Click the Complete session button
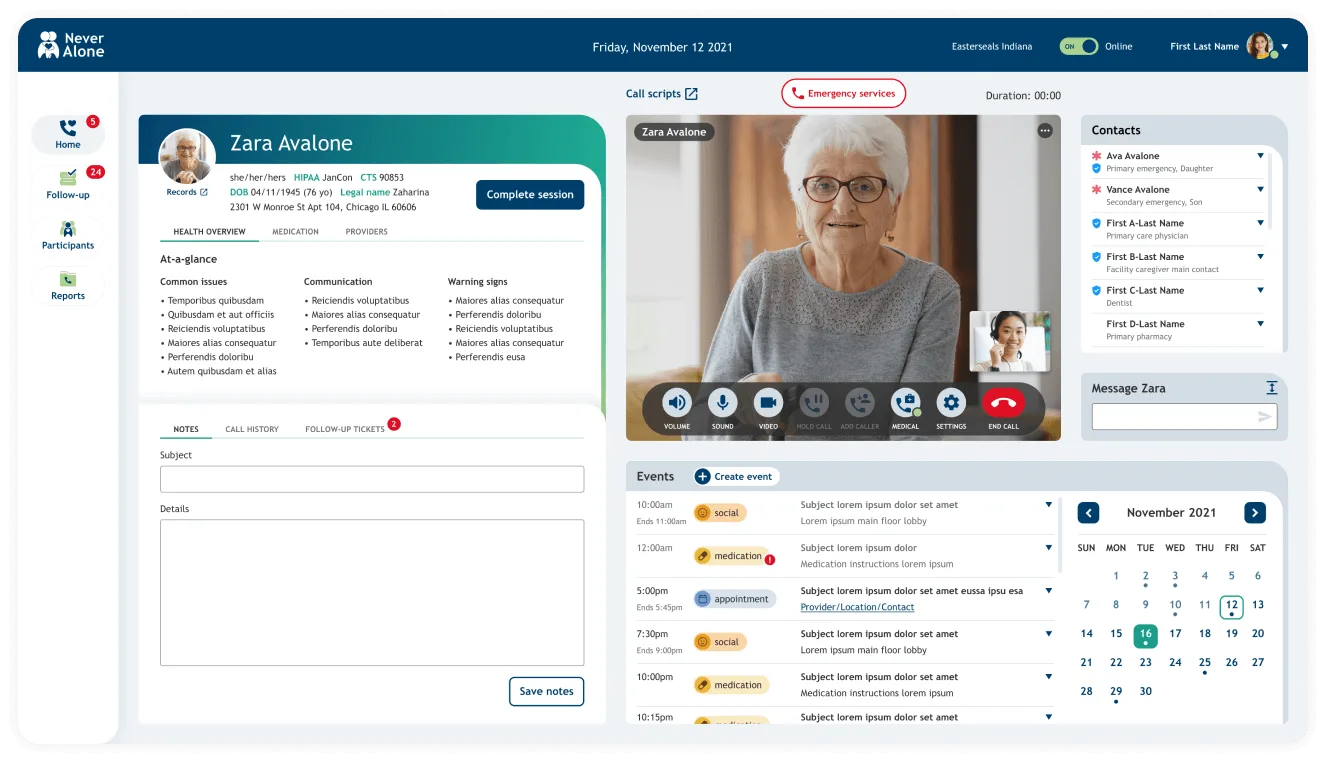Image resolution: width=1326 pixels, height=762 pixels. tap(529, 195)
